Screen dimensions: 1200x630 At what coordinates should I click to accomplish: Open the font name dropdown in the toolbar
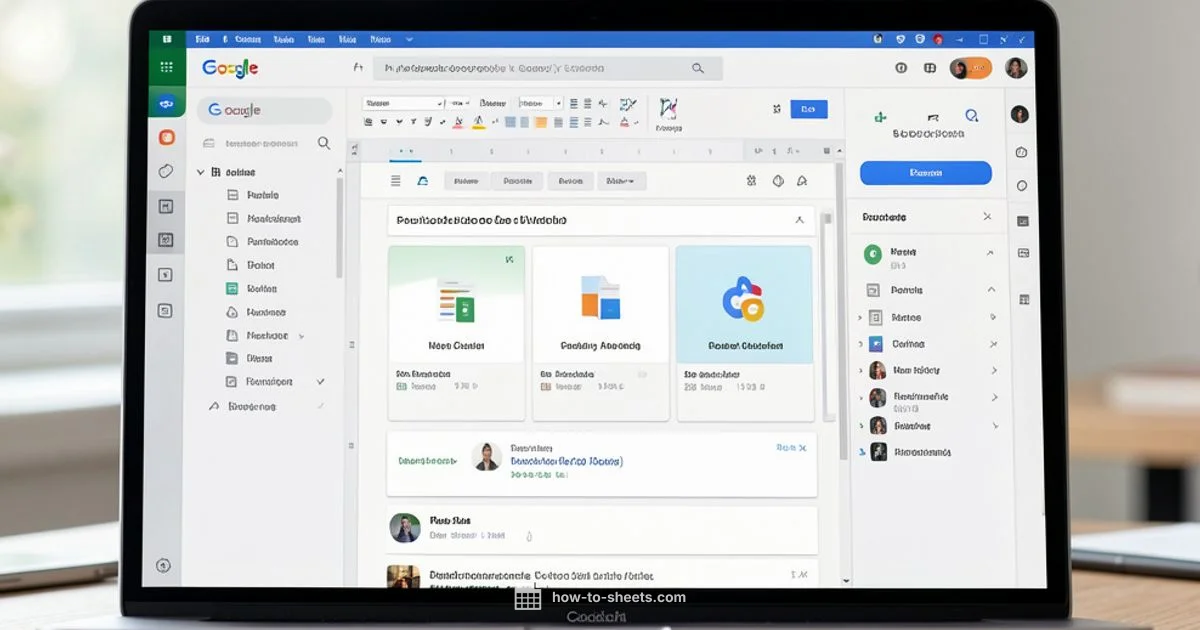click(403, 103)
